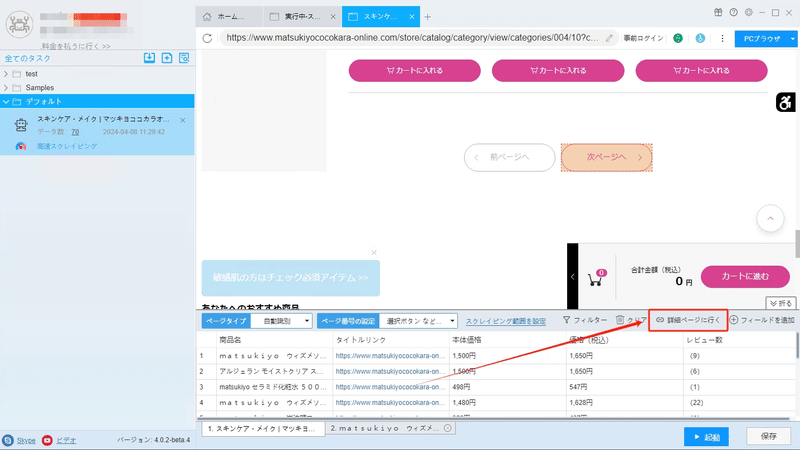Expand the Samples folder
The image size is (800, 450).
point(6,88)
